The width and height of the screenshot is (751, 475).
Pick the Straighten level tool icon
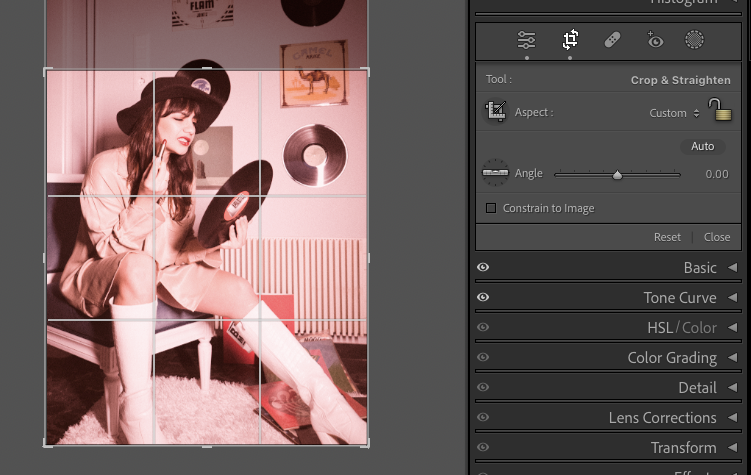point(495,173)
